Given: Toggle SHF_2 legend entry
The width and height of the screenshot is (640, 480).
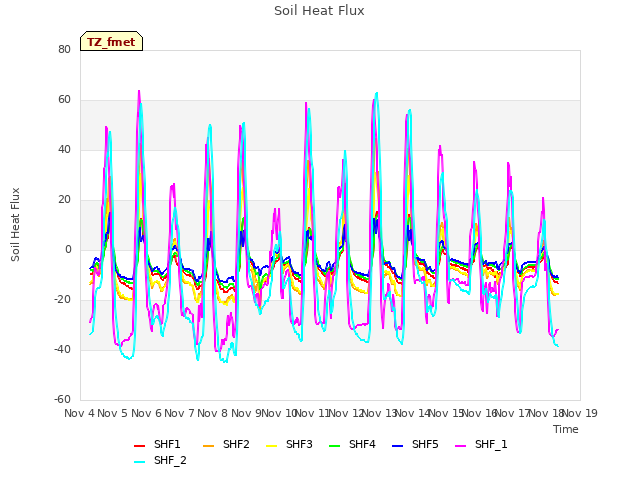Looking at the screenshot, I should tap(160, 460).
